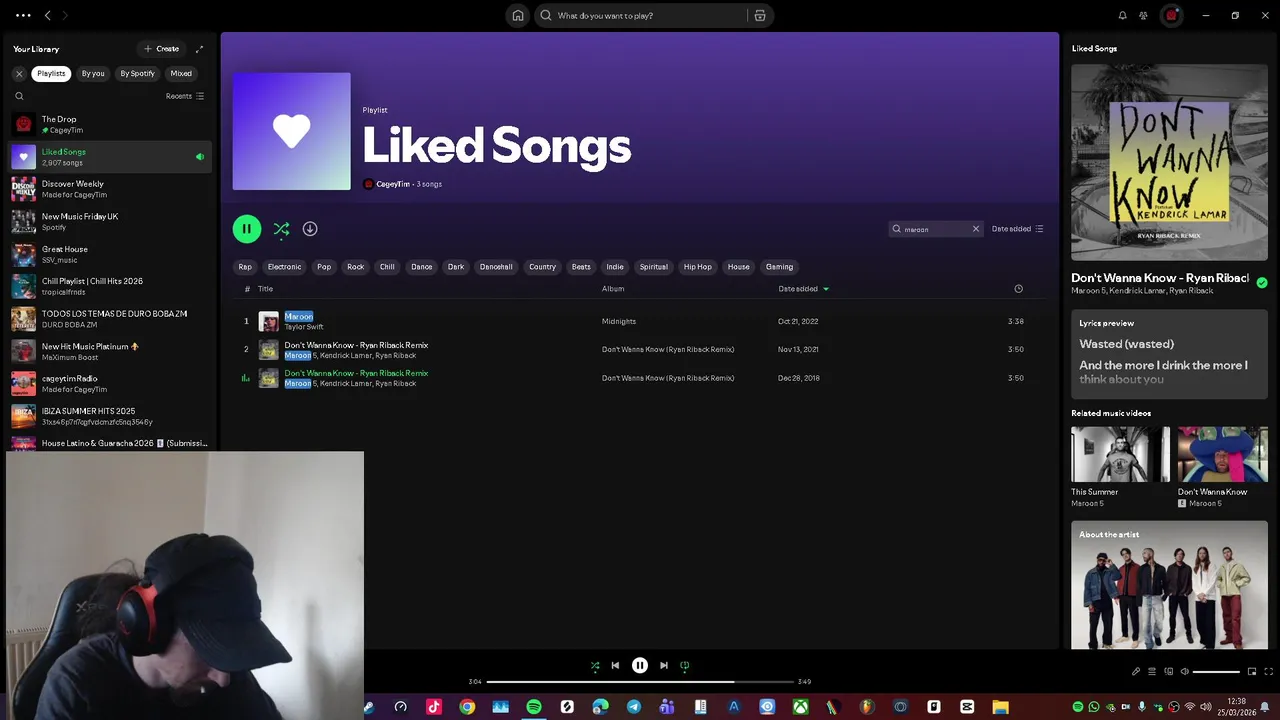The width and height of the screenshot is (1280, 720).
Task: Filter songs by Gaming genre
Action: point(779,267)
